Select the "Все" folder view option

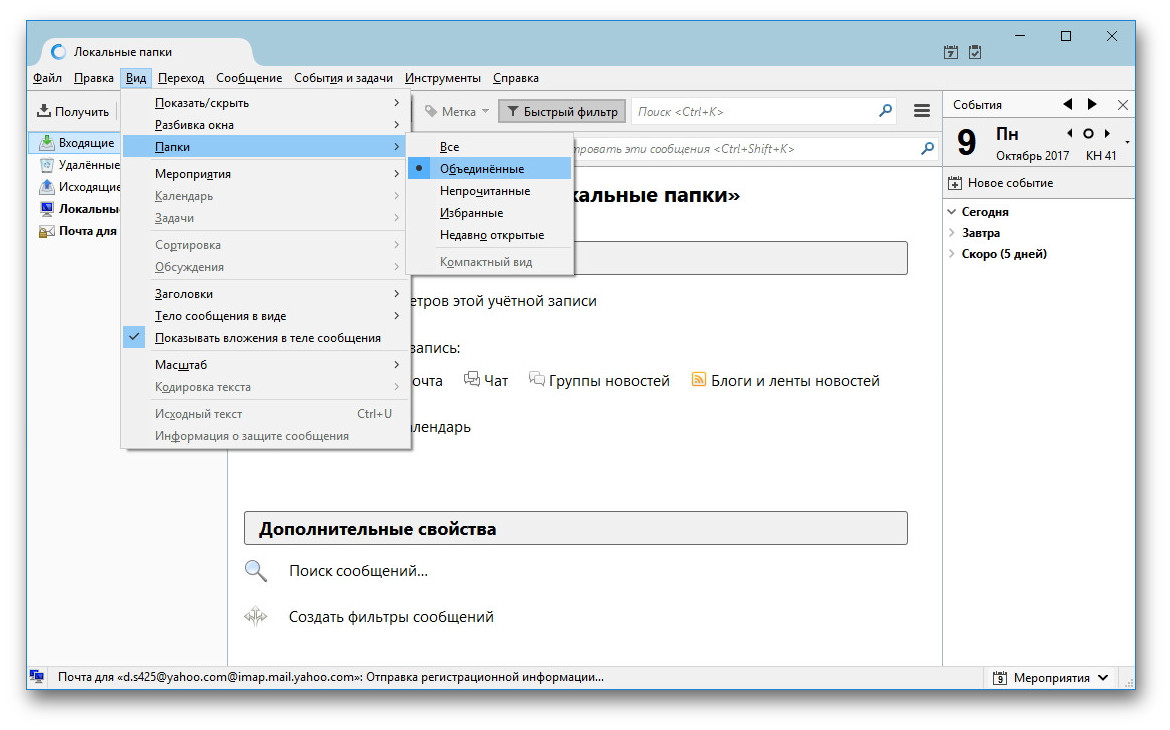450,147
